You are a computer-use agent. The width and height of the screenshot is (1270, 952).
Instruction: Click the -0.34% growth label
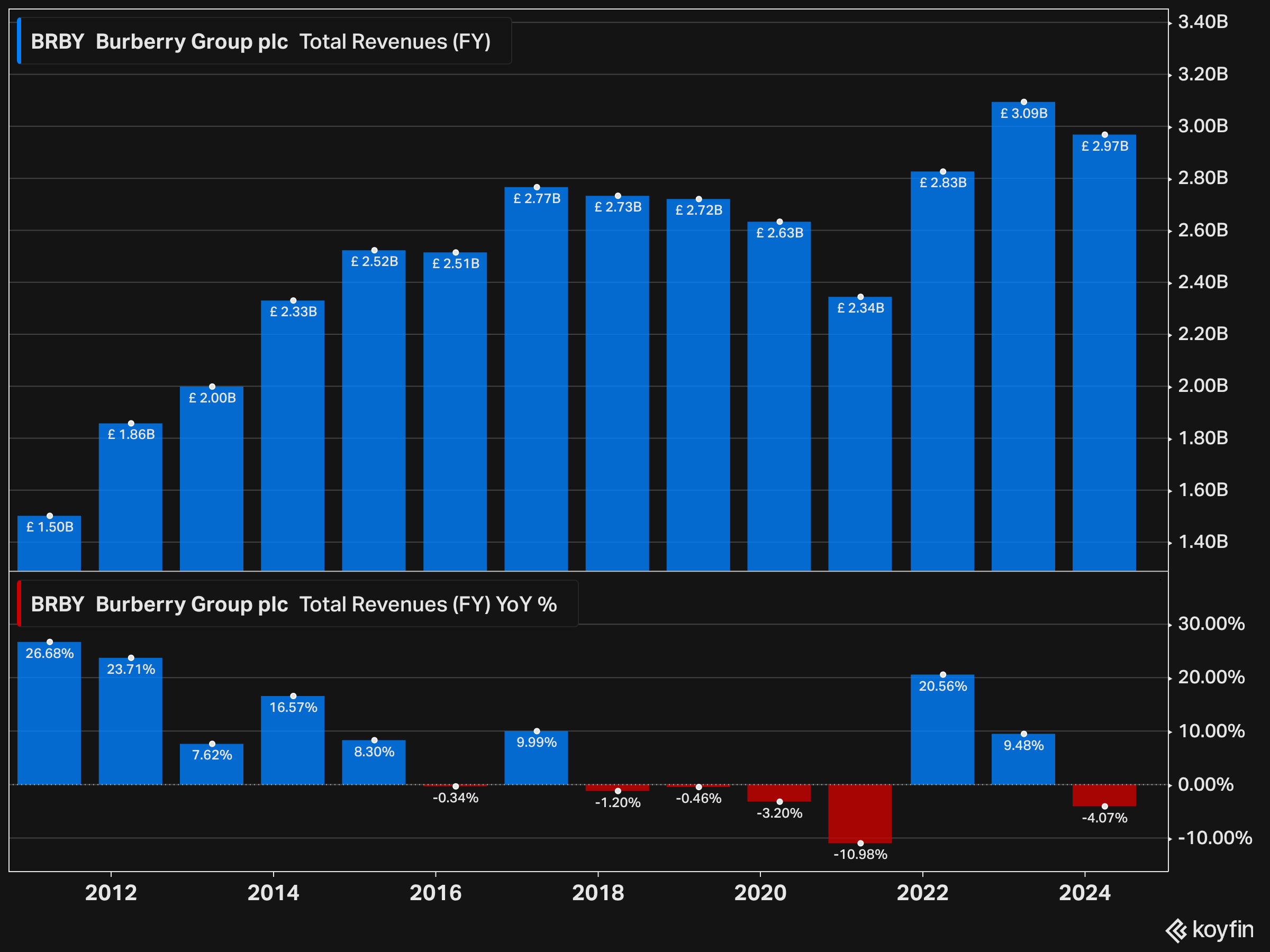[456, 798]
